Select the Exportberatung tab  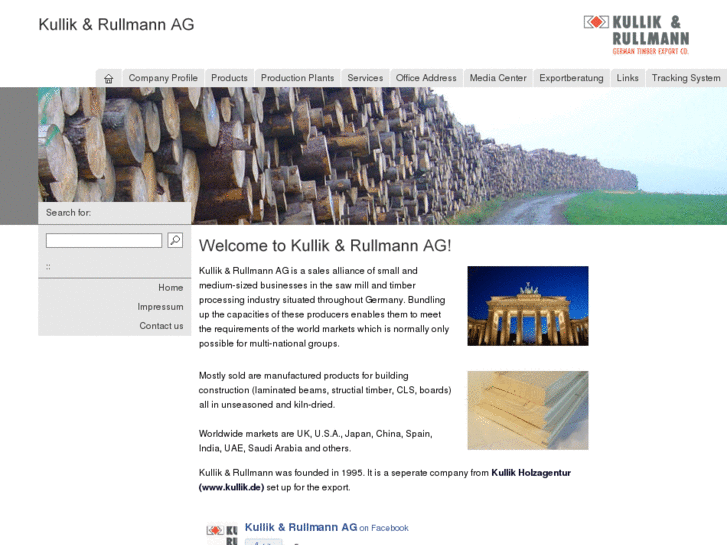click(571, 78)
